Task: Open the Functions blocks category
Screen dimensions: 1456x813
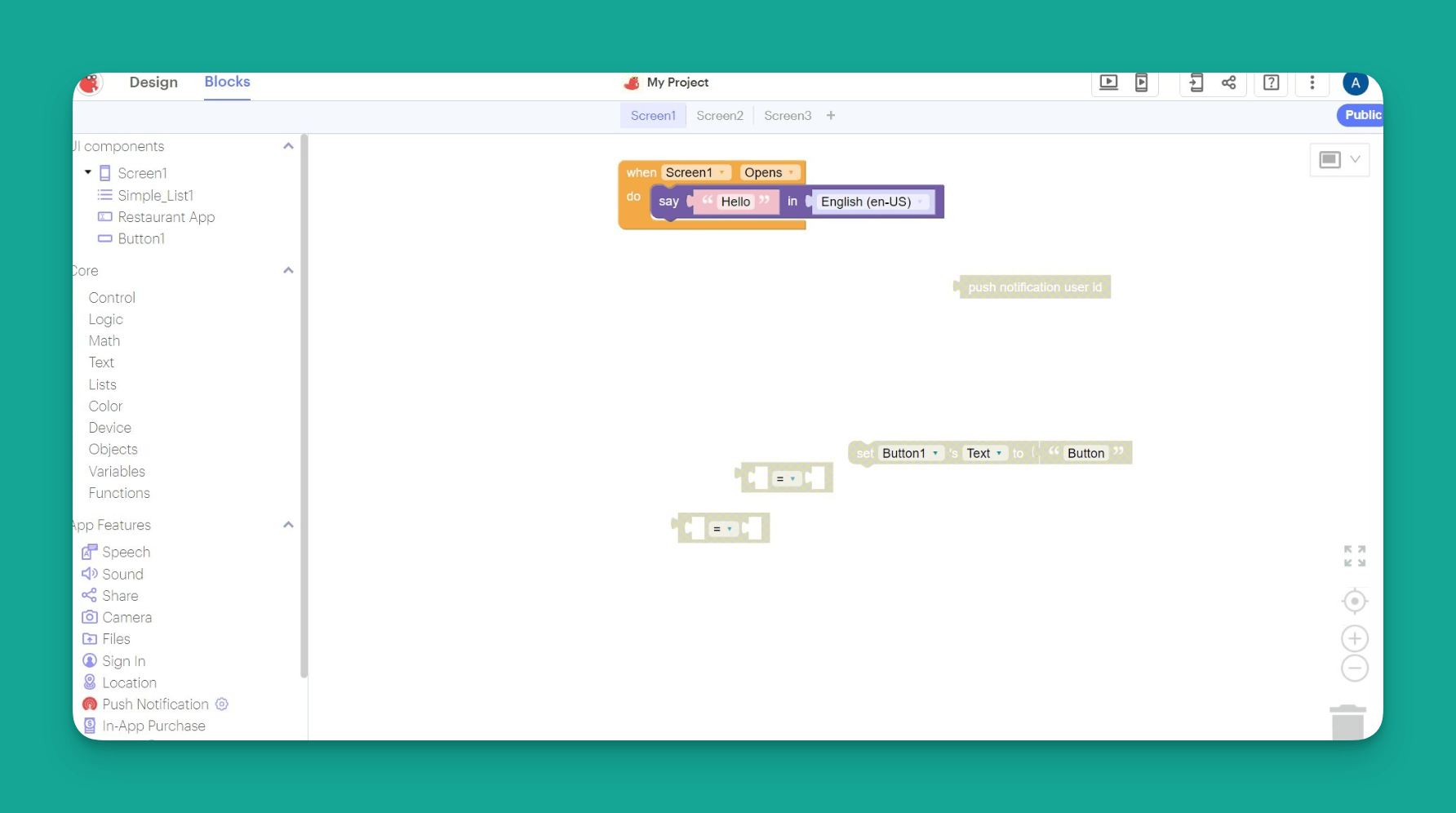Action: (x=119, y=493)
